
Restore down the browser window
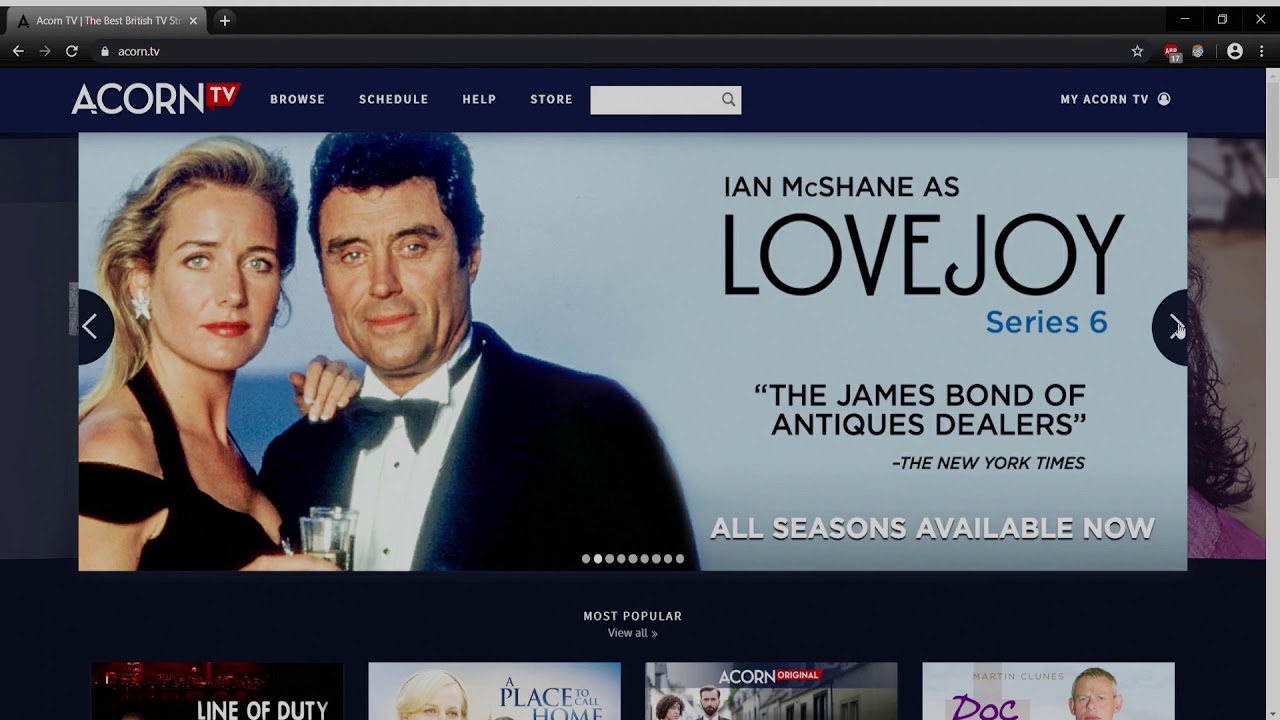point(1222,19)
